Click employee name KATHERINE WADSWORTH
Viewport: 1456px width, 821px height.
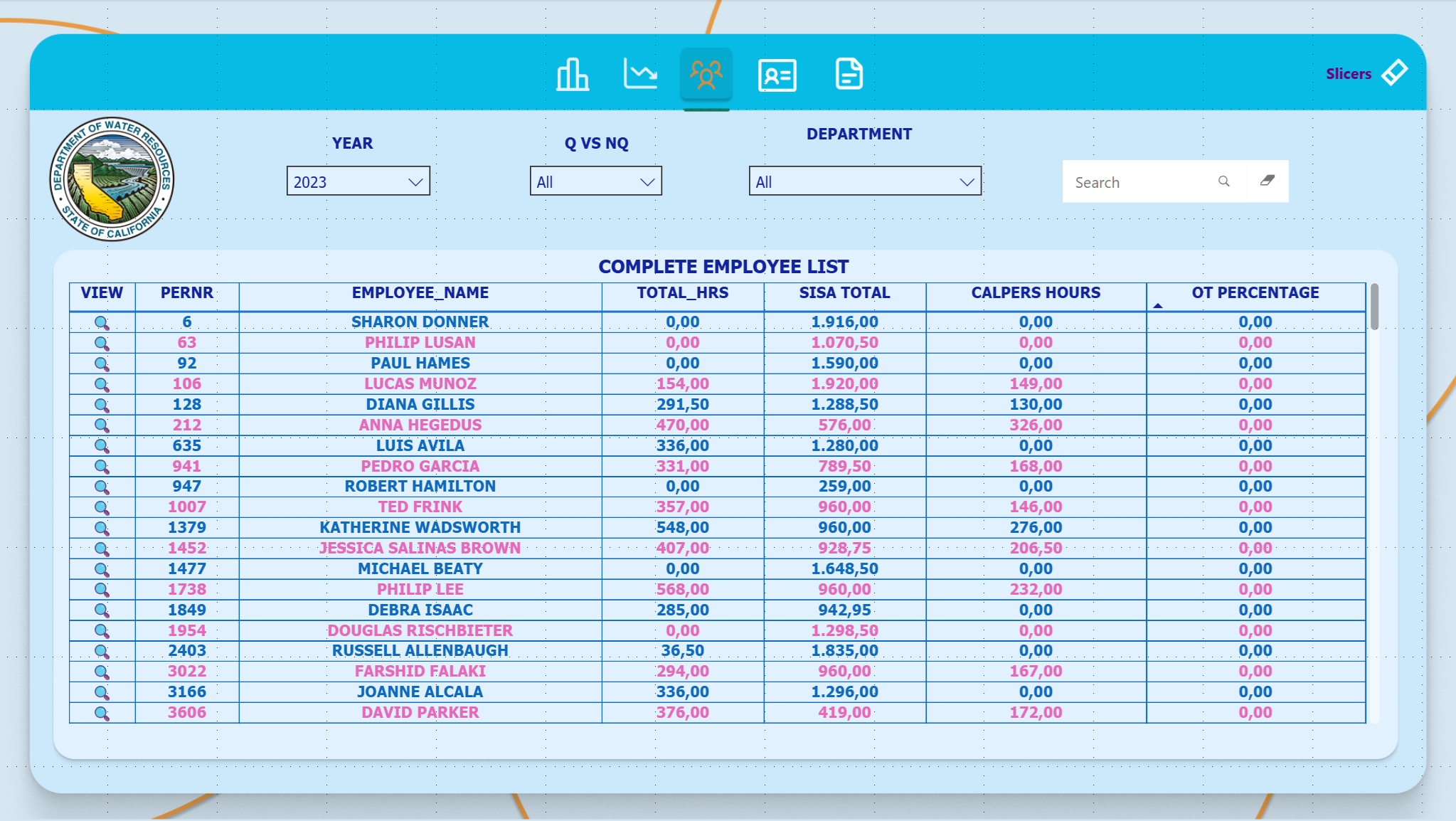click(x=420, y=527)
